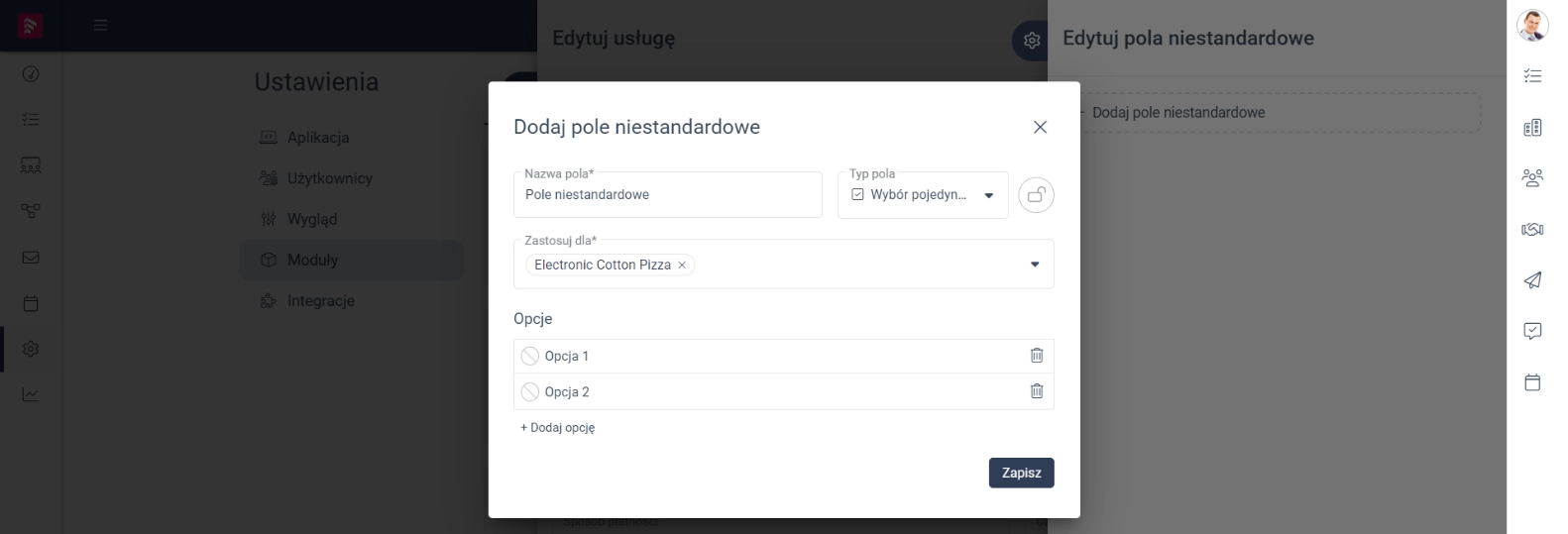Remove the Electronic Cotton Pizza chip
Image resolution: width=1568 pixels, height=534 pixels.
pyautogui.click(x=682, y=265)
